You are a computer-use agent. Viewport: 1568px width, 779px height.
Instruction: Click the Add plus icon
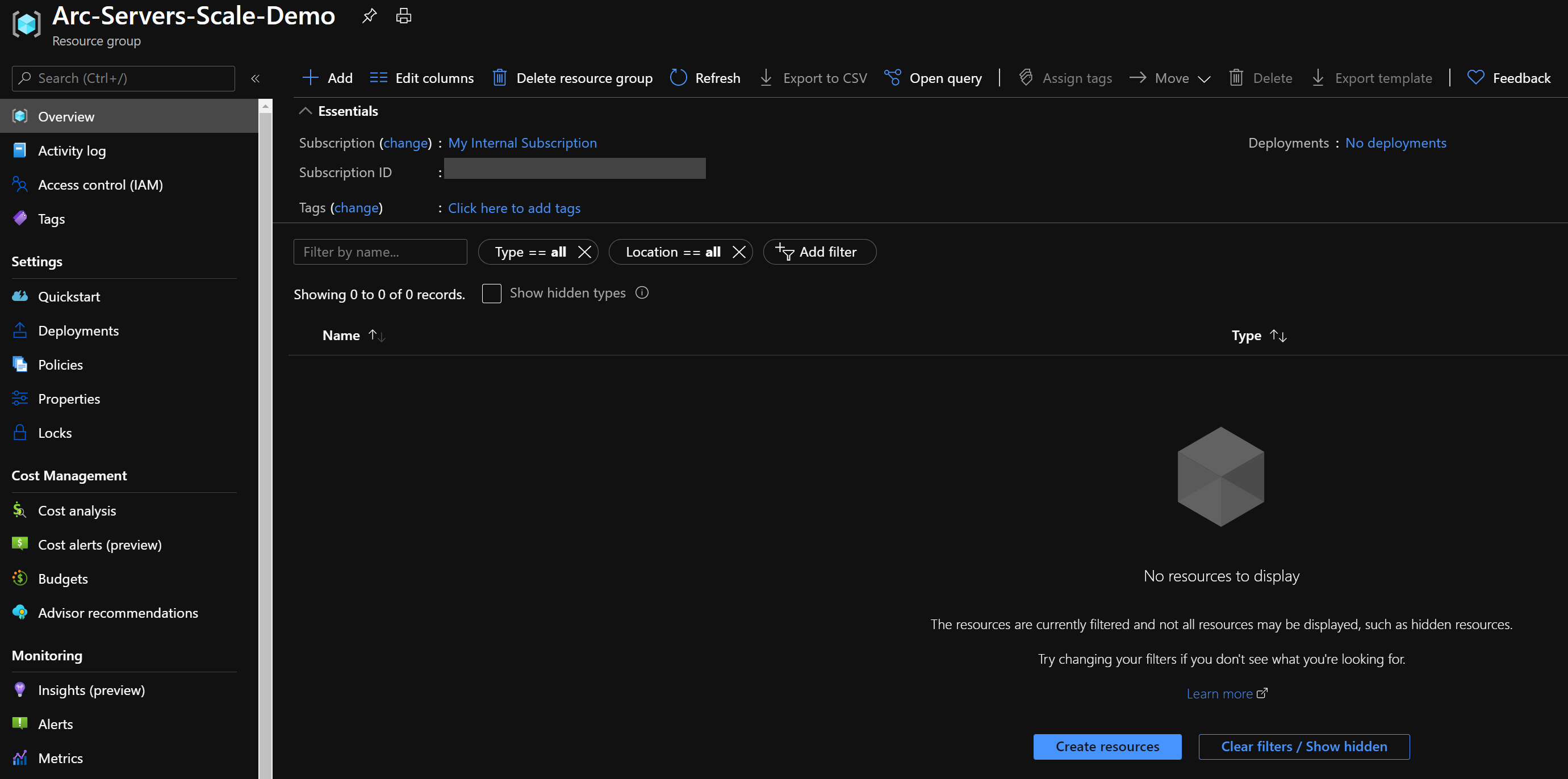pos(311,78)
